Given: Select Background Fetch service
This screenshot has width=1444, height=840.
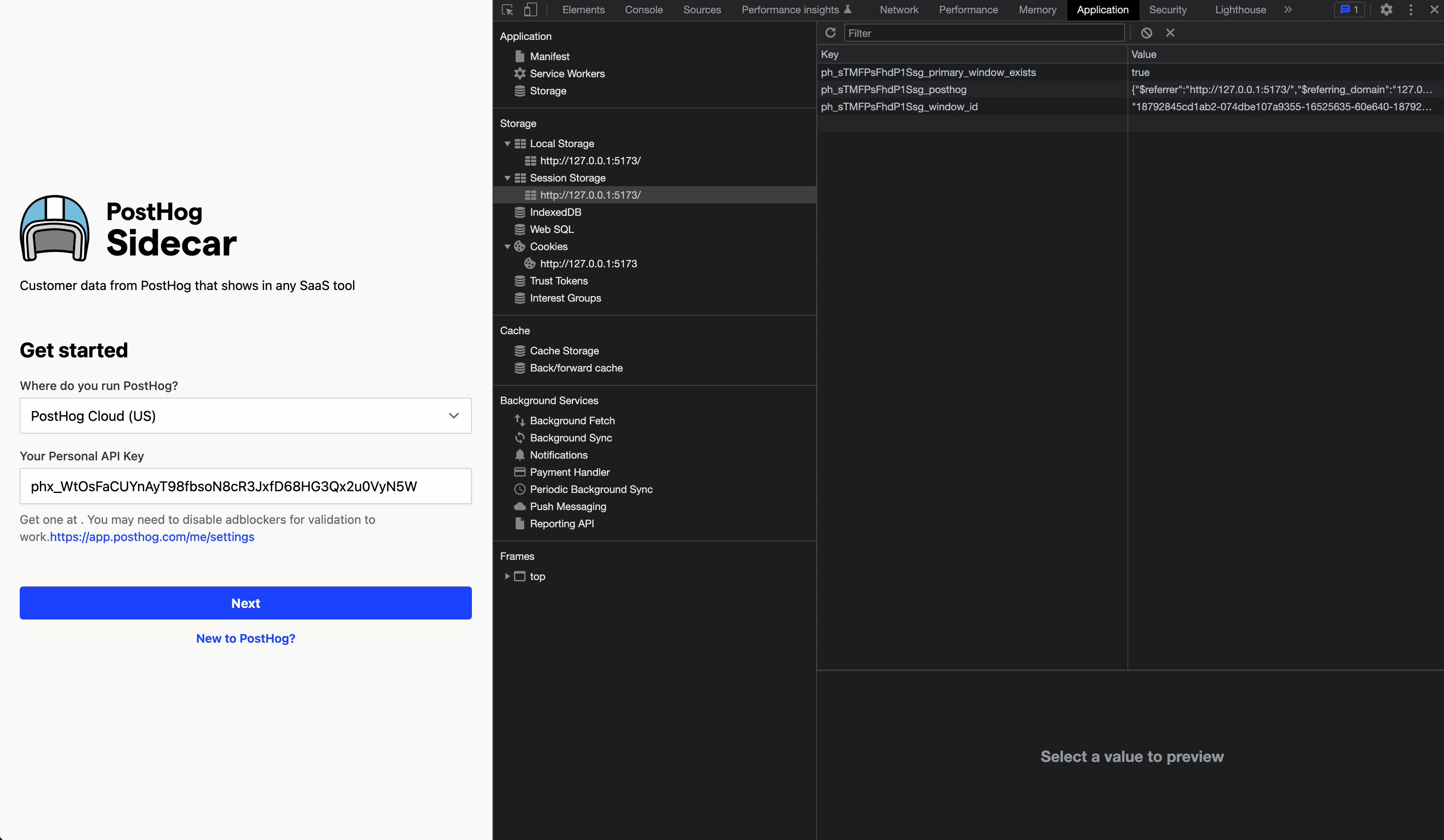Looking at the screenshot, I should tap(571, 420).
